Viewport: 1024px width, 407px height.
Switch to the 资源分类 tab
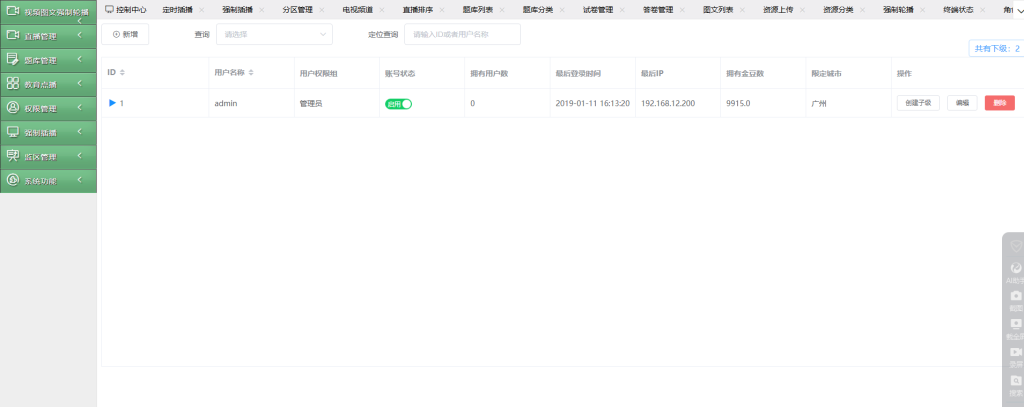coord(838,10)
